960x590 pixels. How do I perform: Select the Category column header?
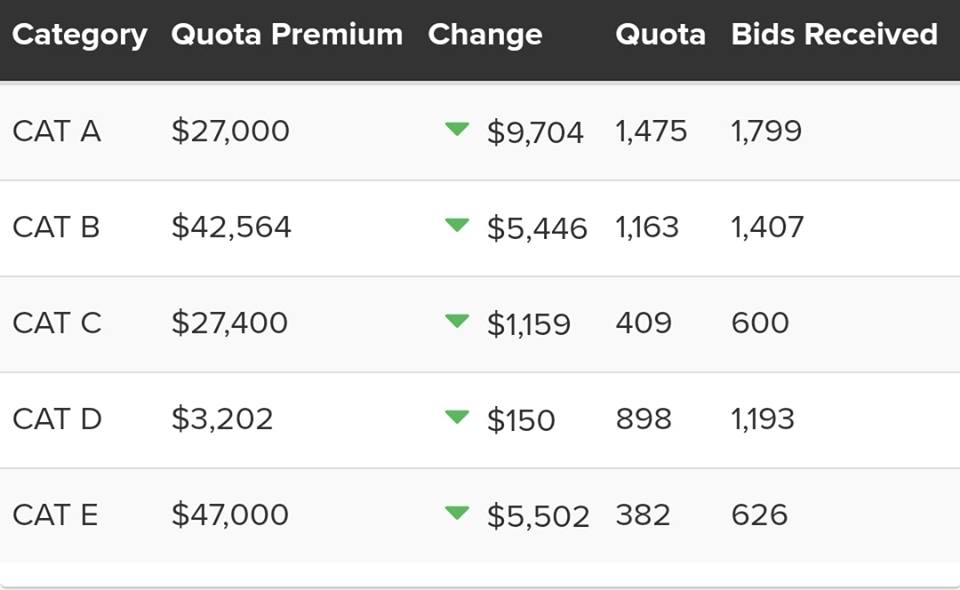(80, 35)
